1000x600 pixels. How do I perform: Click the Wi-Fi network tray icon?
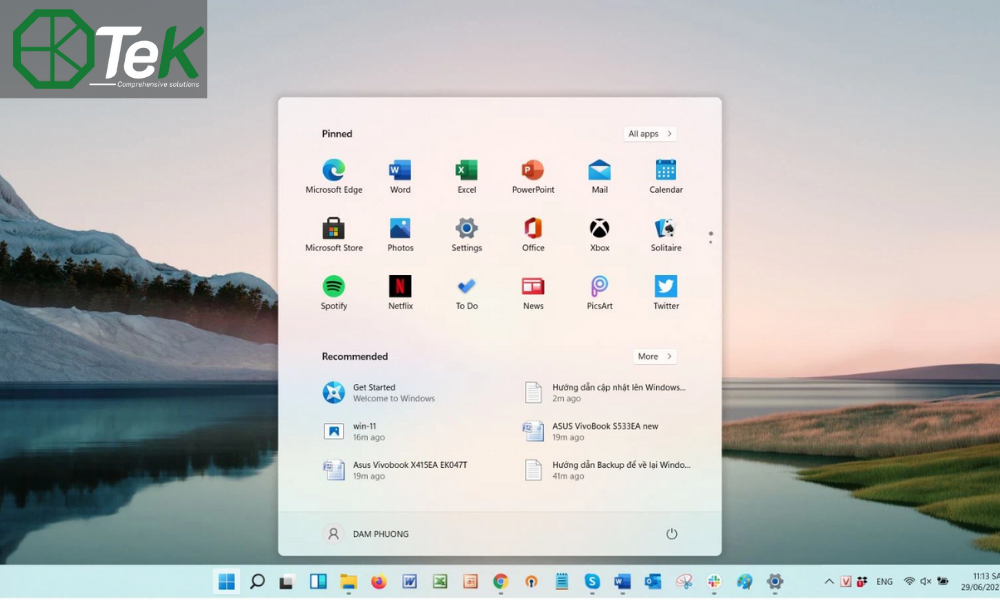coord(909,581)
